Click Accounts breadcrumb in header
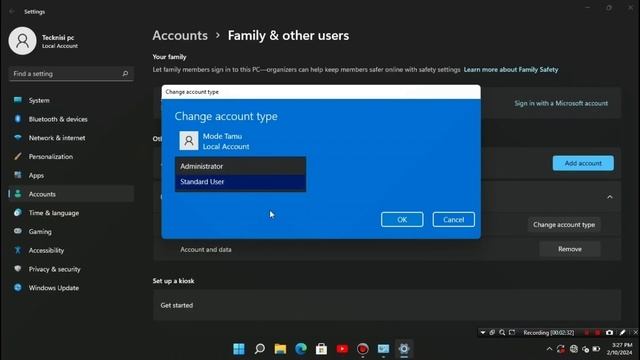The width and height of the screenshot is (640, 360). point(180,36)
